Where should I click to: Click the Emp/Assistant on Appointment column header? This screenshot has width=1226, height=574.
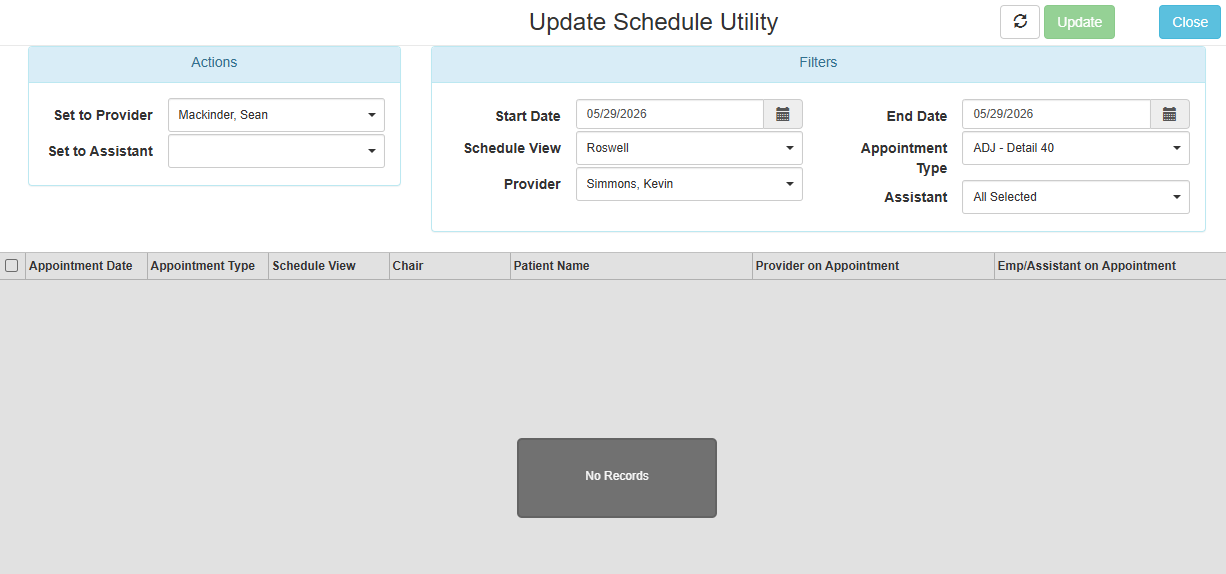[1110, 266]
